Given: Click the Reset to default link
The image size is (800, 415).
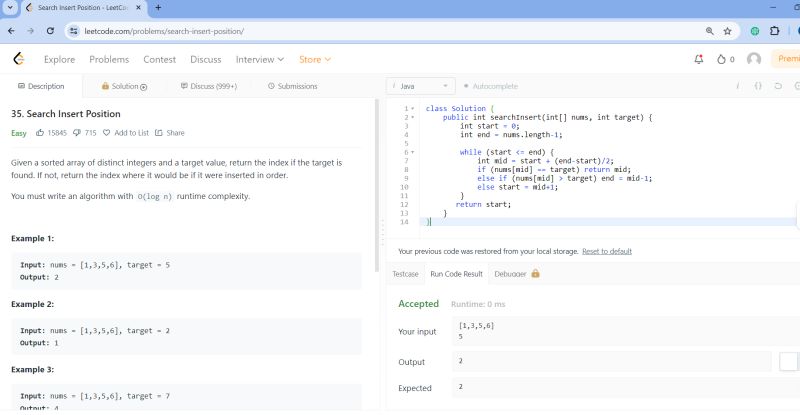Looking at the screenshot, I should tap(606, 251).
